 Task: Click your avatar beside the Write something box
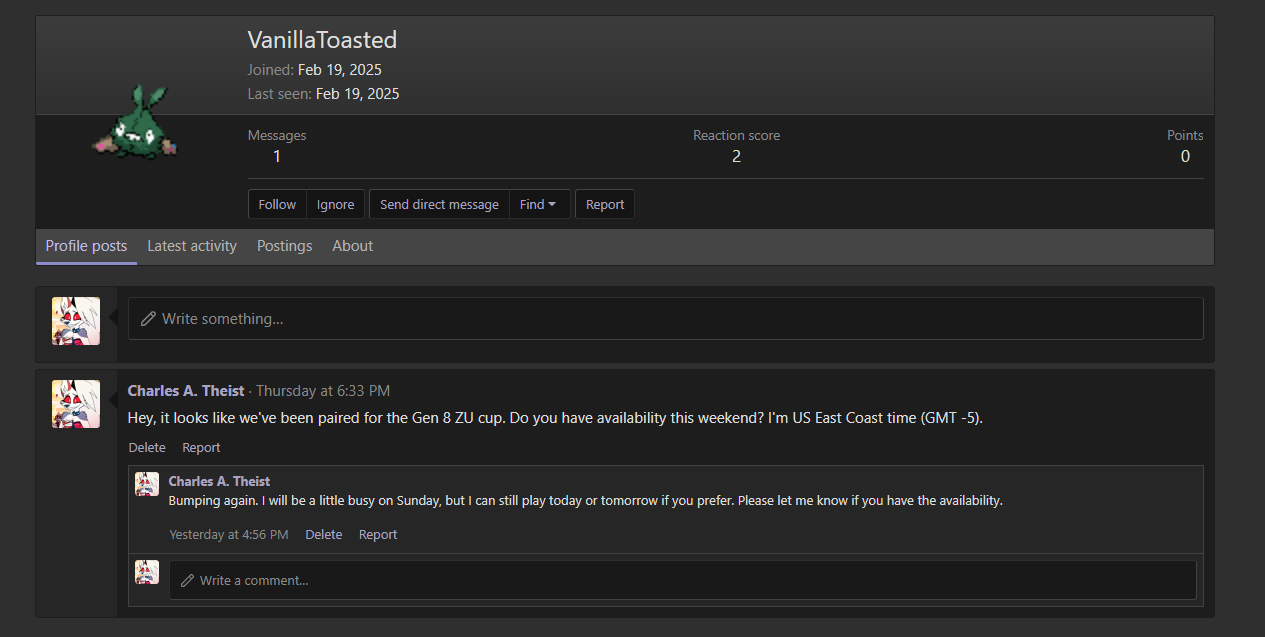pos(76,321)
